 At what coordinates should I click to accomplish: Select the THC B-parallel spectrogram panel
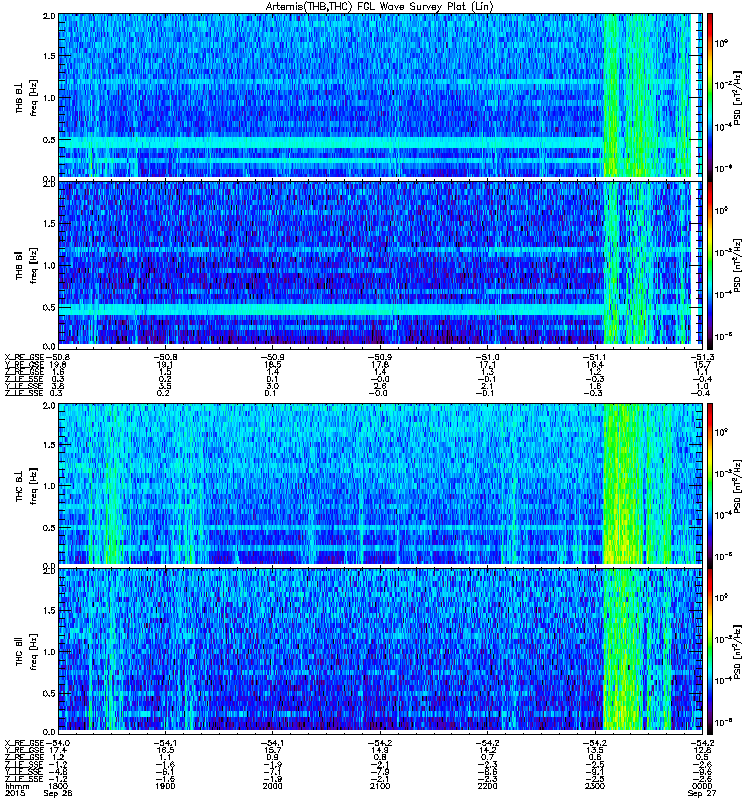click(x=380, y=649)
